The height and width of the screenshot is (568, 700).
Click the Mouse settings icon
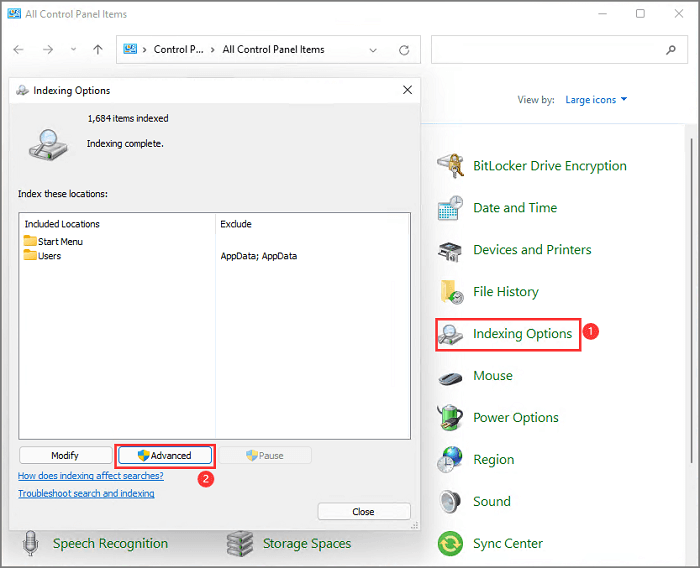[x=451, y=376]
